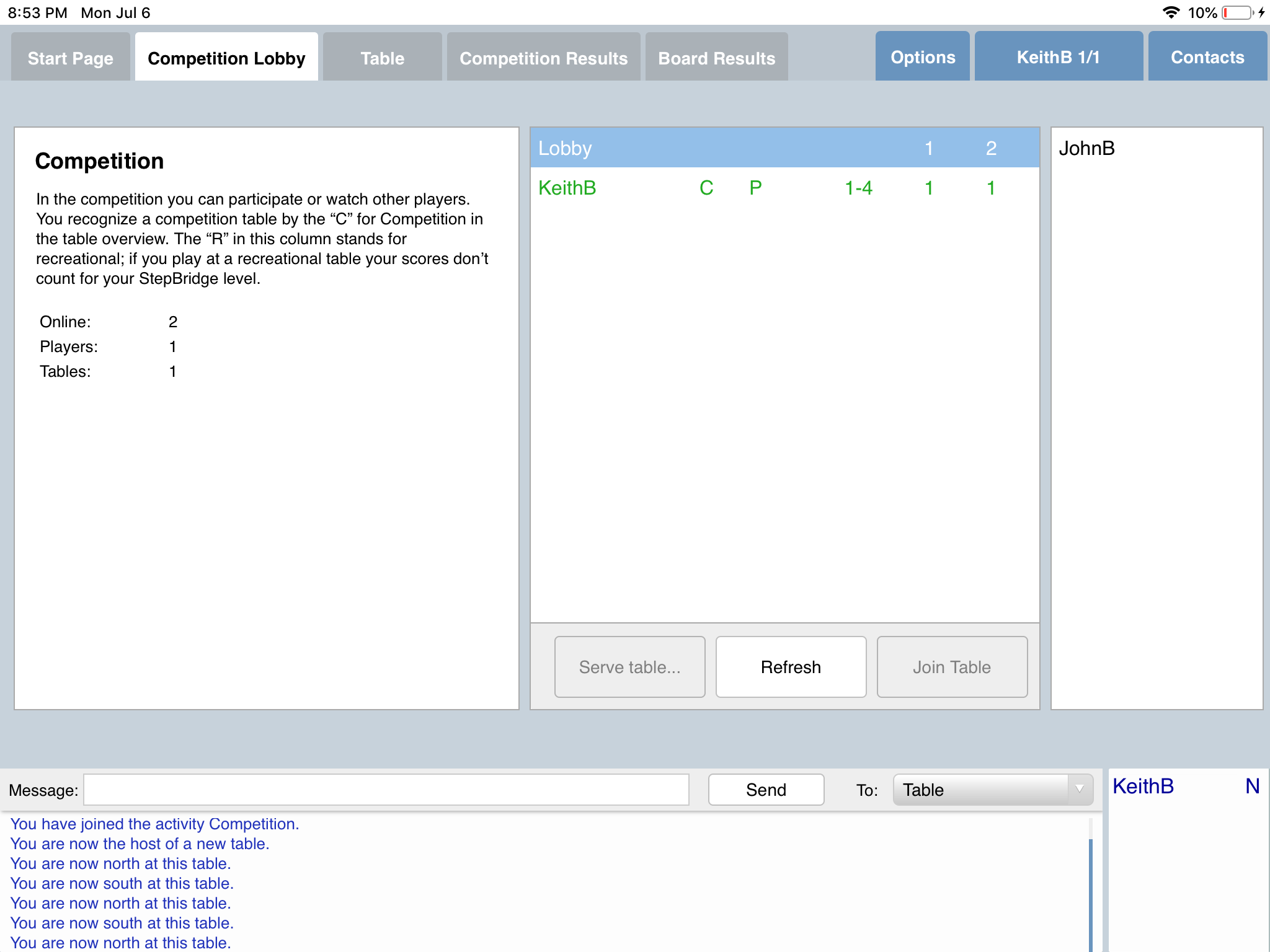Expand the To recipient dropdown arrow
The image size is (1270, 952).
pos(1080,790)
